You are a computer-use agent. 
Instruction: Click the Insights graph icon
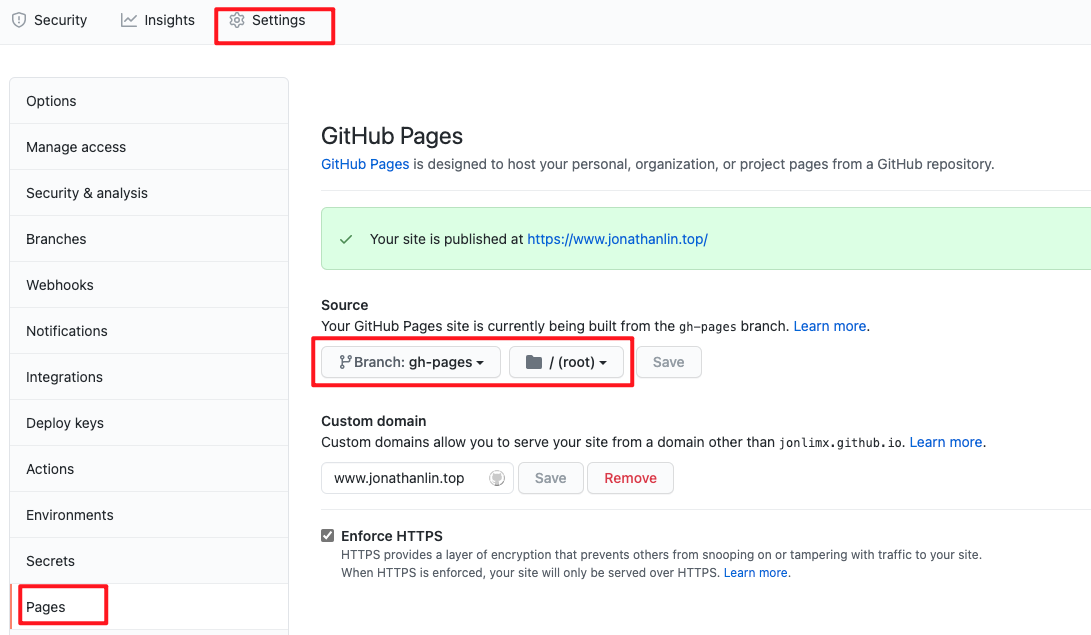coord(129,20)
